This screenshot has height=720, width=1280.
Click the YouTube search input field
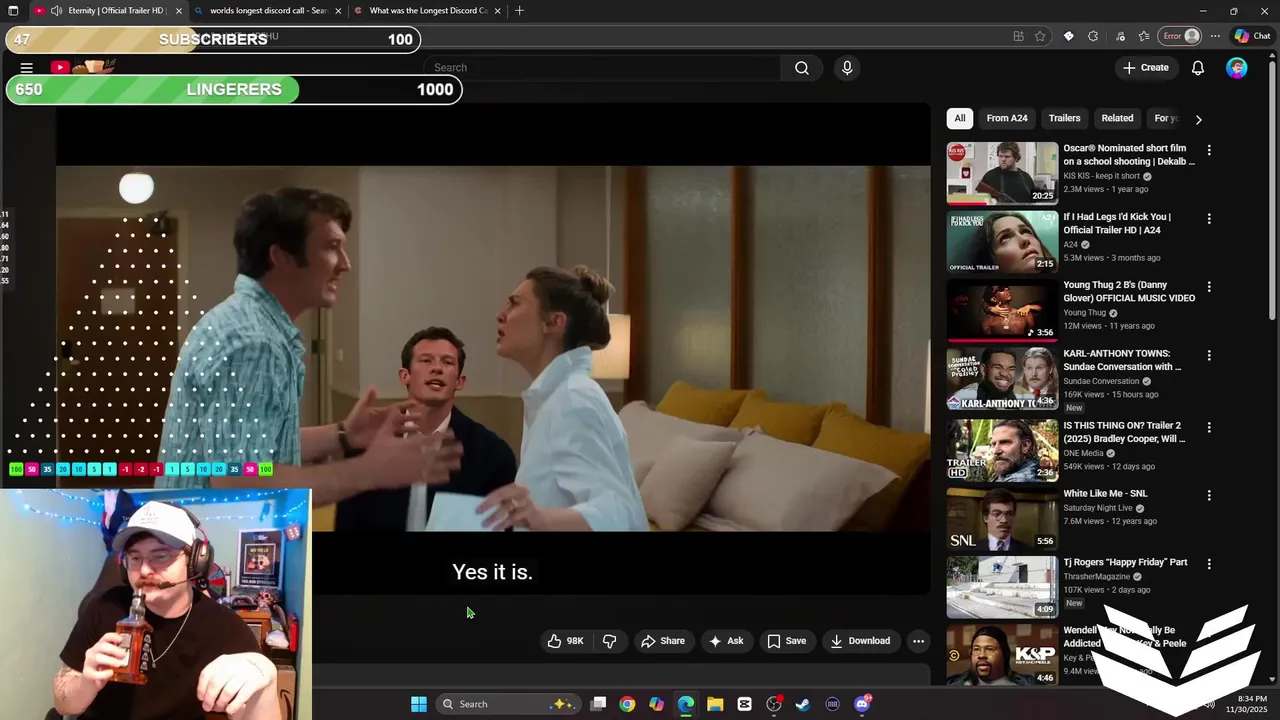(x=603, y=68)
